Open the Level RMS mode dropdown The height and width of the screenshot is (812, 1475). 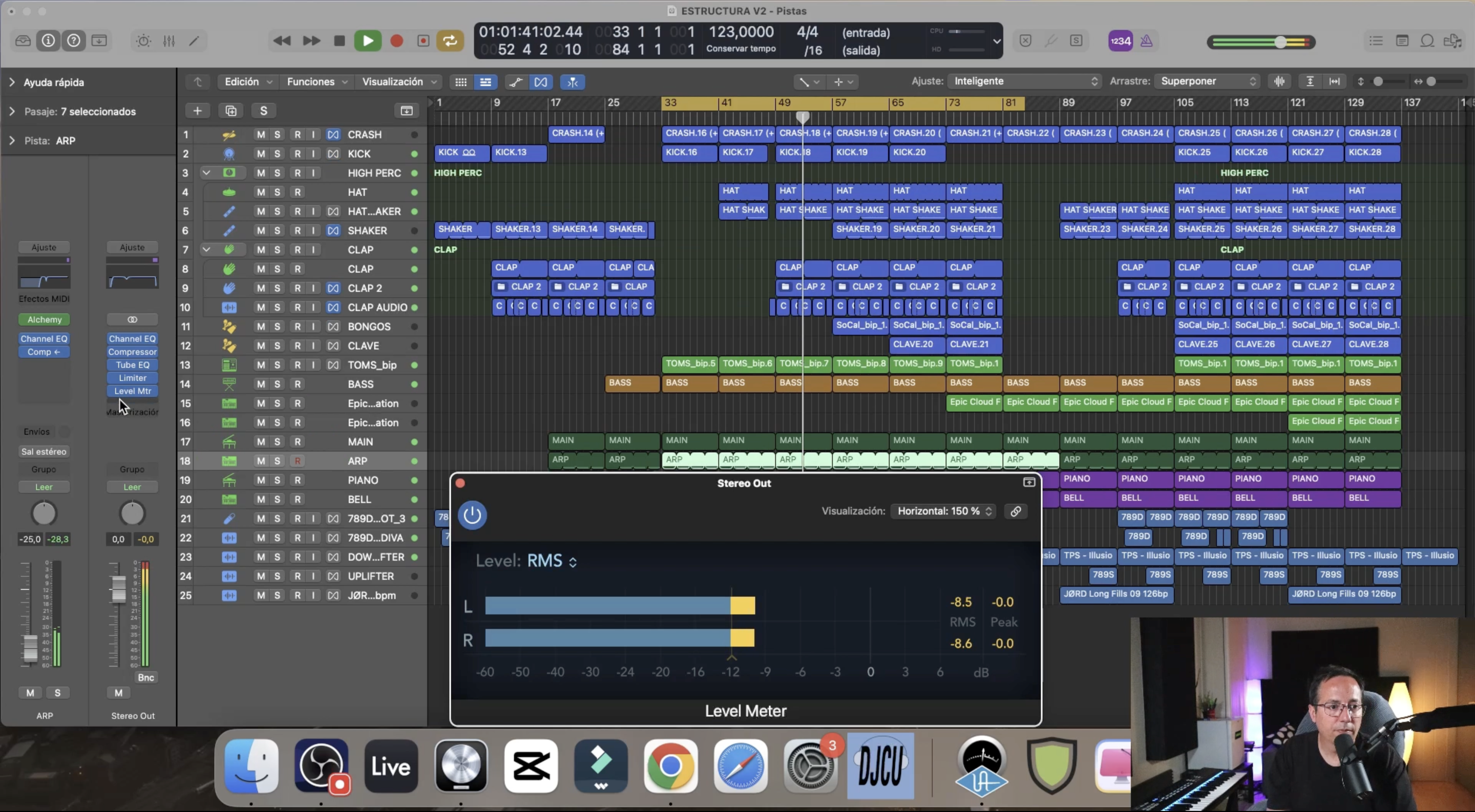[552, 561]
